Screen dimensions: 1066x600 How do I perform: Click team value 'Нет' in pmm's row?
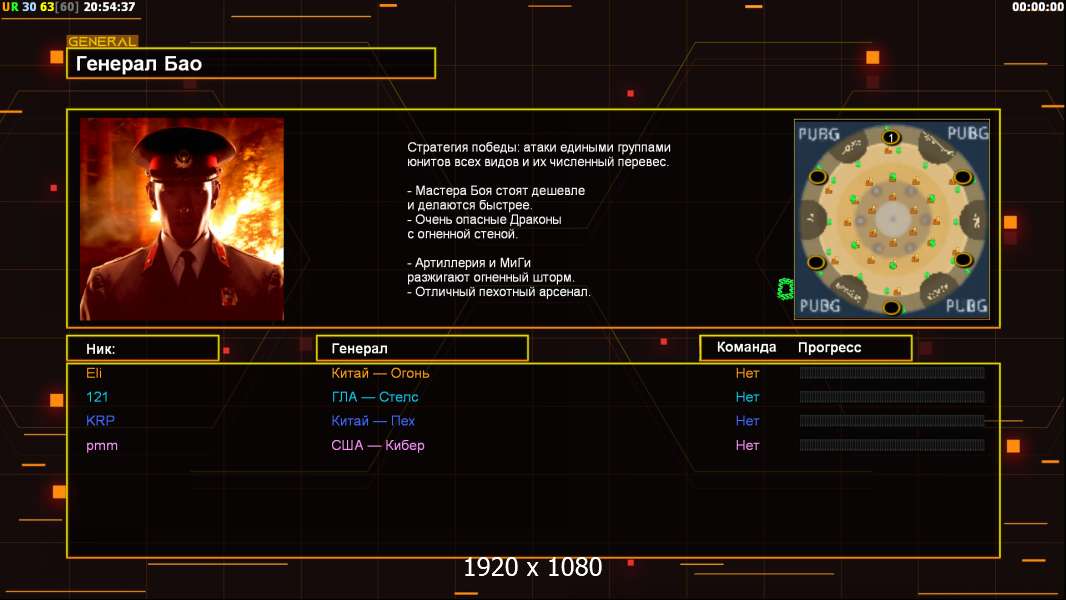[x=747, y=445]
